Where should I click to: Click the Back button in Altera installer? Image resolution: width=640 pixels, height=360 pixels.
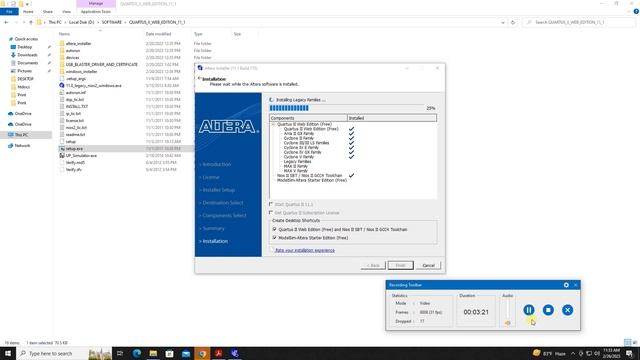[x=373, y=265]
